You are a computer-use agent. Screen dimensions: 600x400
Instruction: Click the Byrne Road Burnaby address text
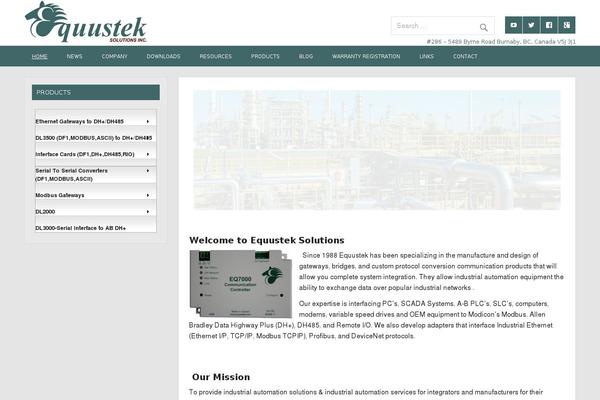coord(501,41)
